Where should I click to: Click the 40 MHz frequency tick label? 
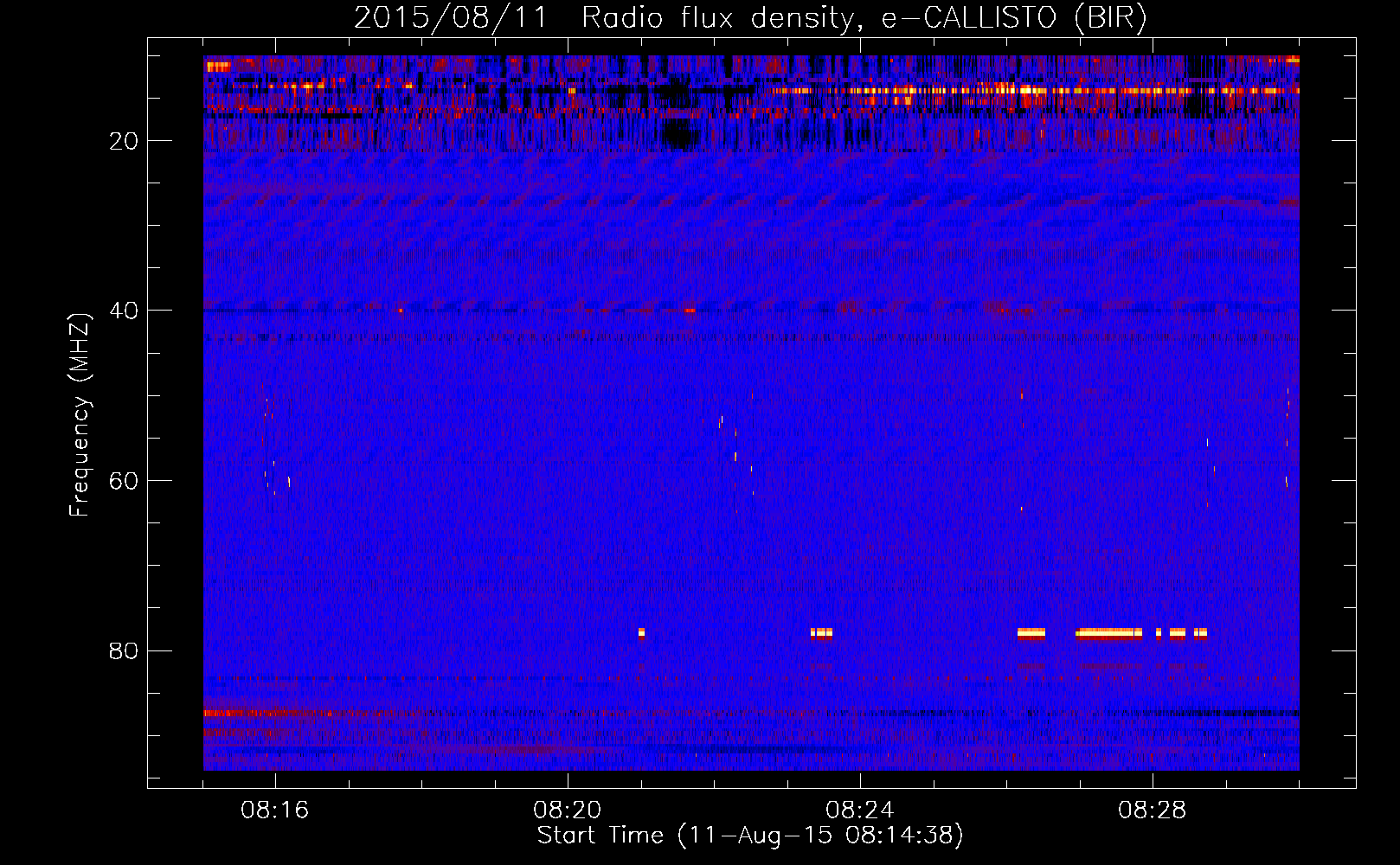tap(124, 311)
